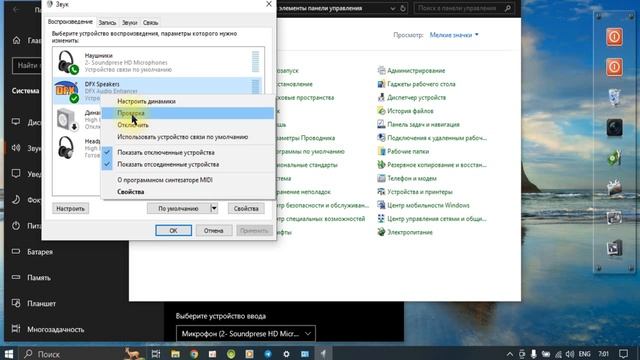Open File Explorer from the taskbar
This screenshot has width=640, height=360.
tap(176, 354)
